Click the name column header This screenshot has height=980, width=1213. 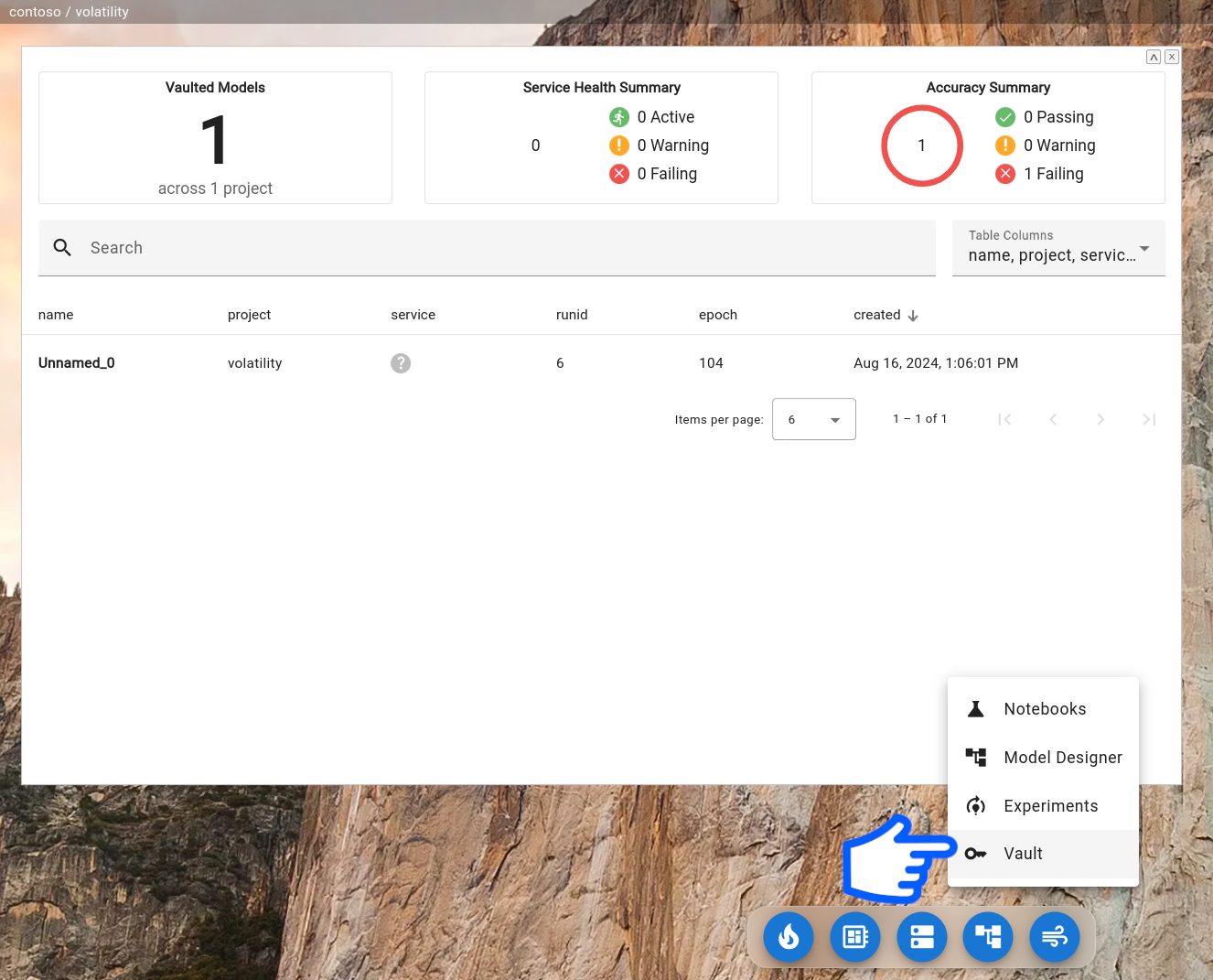[x=56, y=315]
